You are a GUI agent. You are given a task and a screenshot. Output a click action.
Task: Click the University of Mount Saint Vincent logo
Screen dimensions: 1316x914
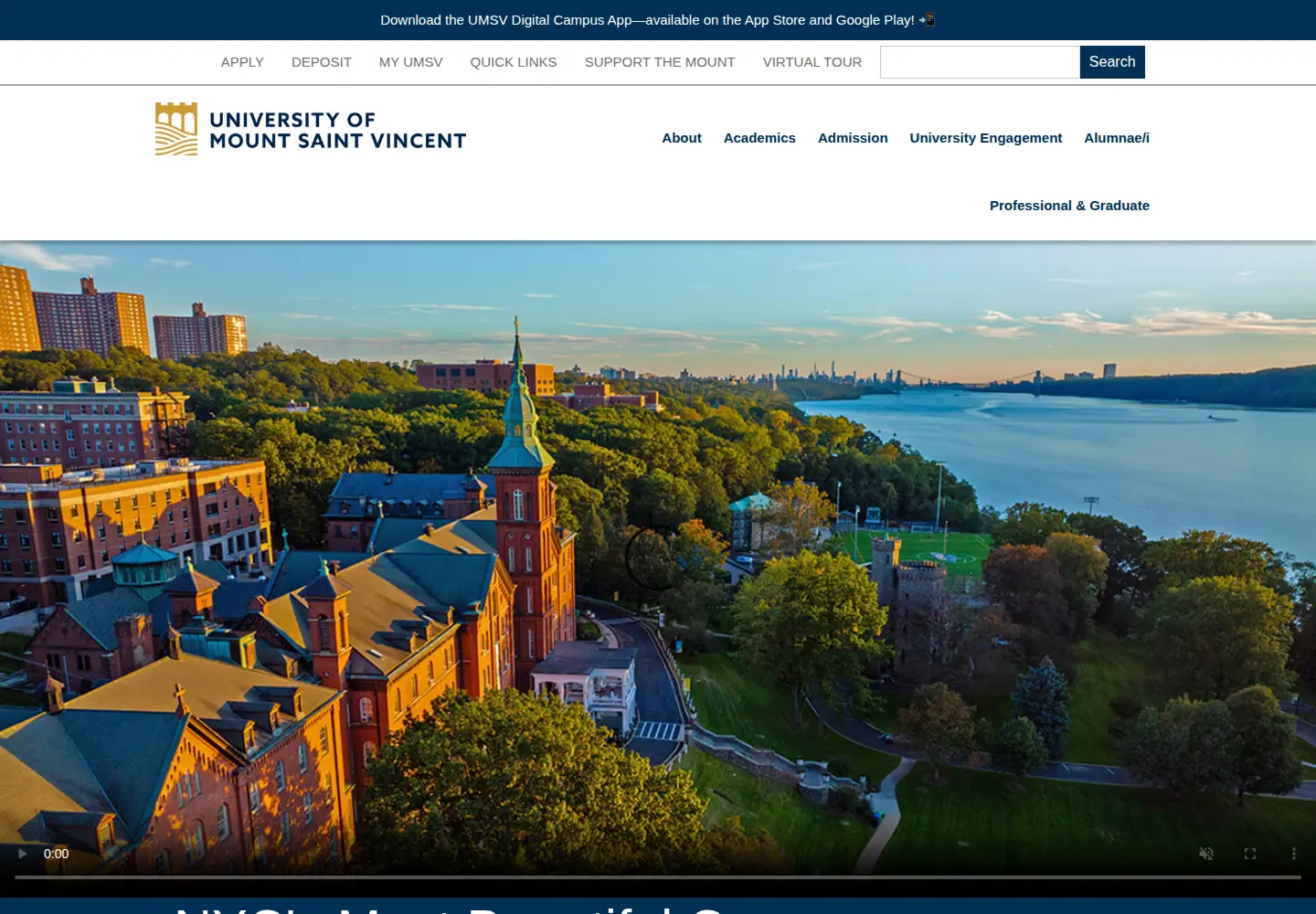[x=311, y=129]
